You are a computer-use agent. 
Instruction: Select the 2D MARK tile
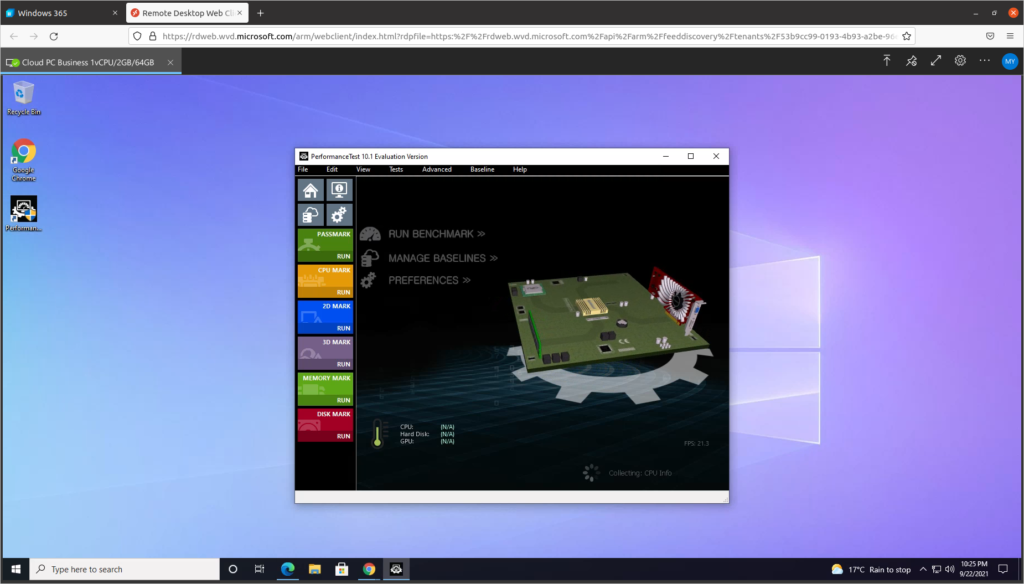325,317
